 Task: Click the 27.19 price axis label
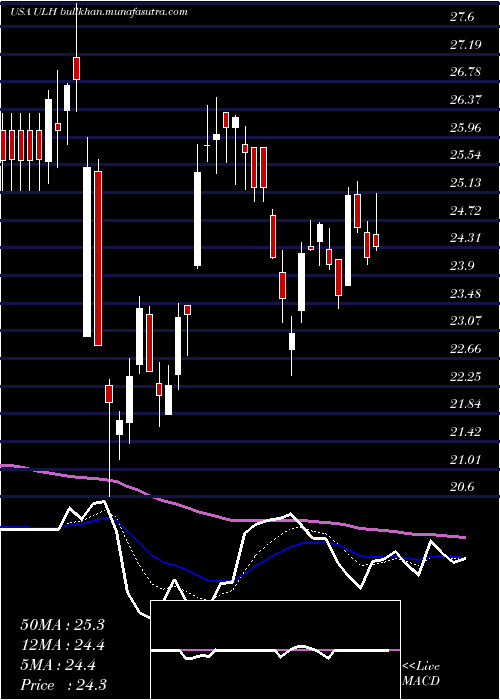(466, 44)
